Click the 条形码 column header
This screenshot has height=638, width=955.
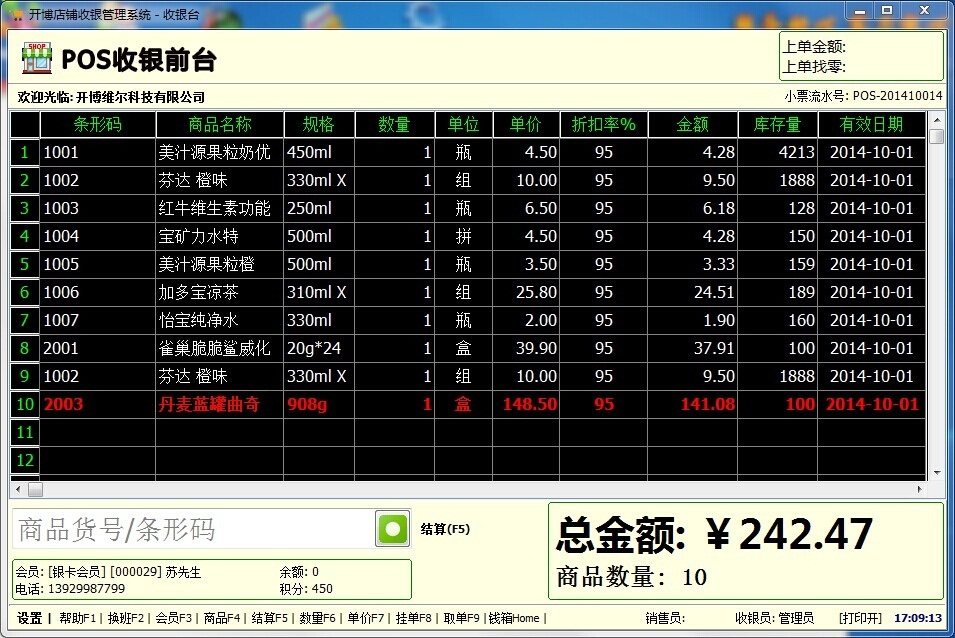tap(97, 125)
